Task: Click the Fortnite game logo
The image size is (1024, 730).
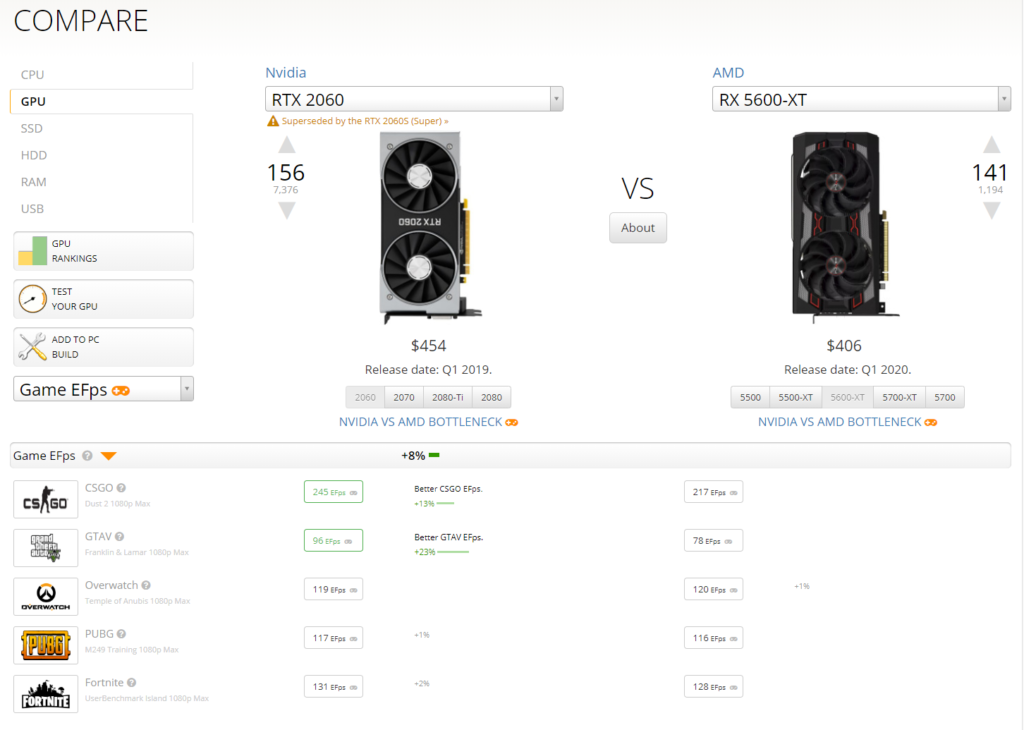Action: (46, 694)
